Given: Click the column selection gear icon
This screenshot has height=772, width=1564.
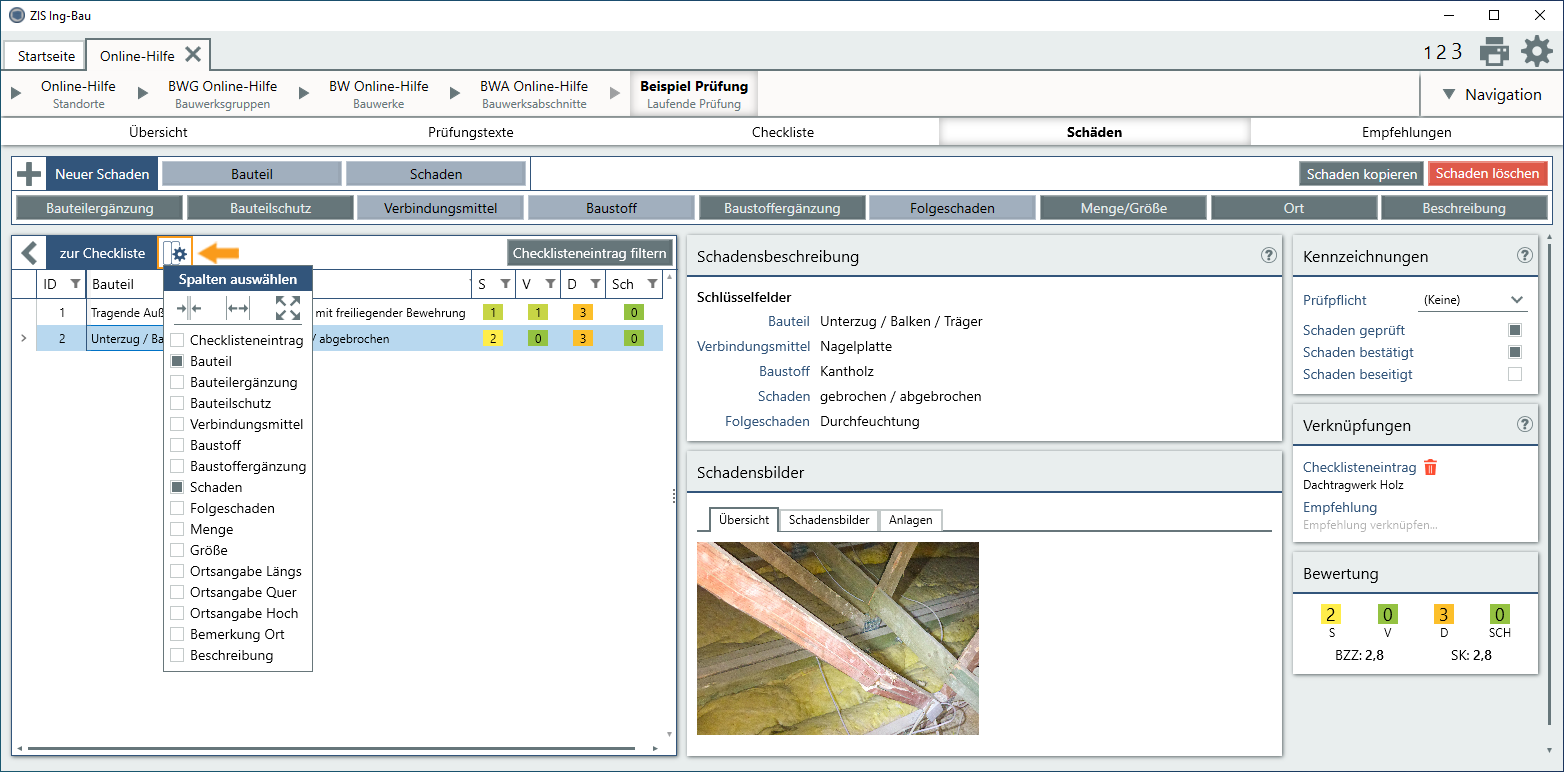Looking at the screenshot, I should coord(176,254).
